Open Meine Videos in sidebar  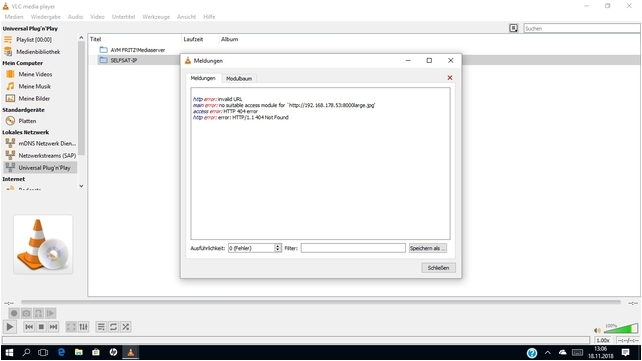click(39, 74)
